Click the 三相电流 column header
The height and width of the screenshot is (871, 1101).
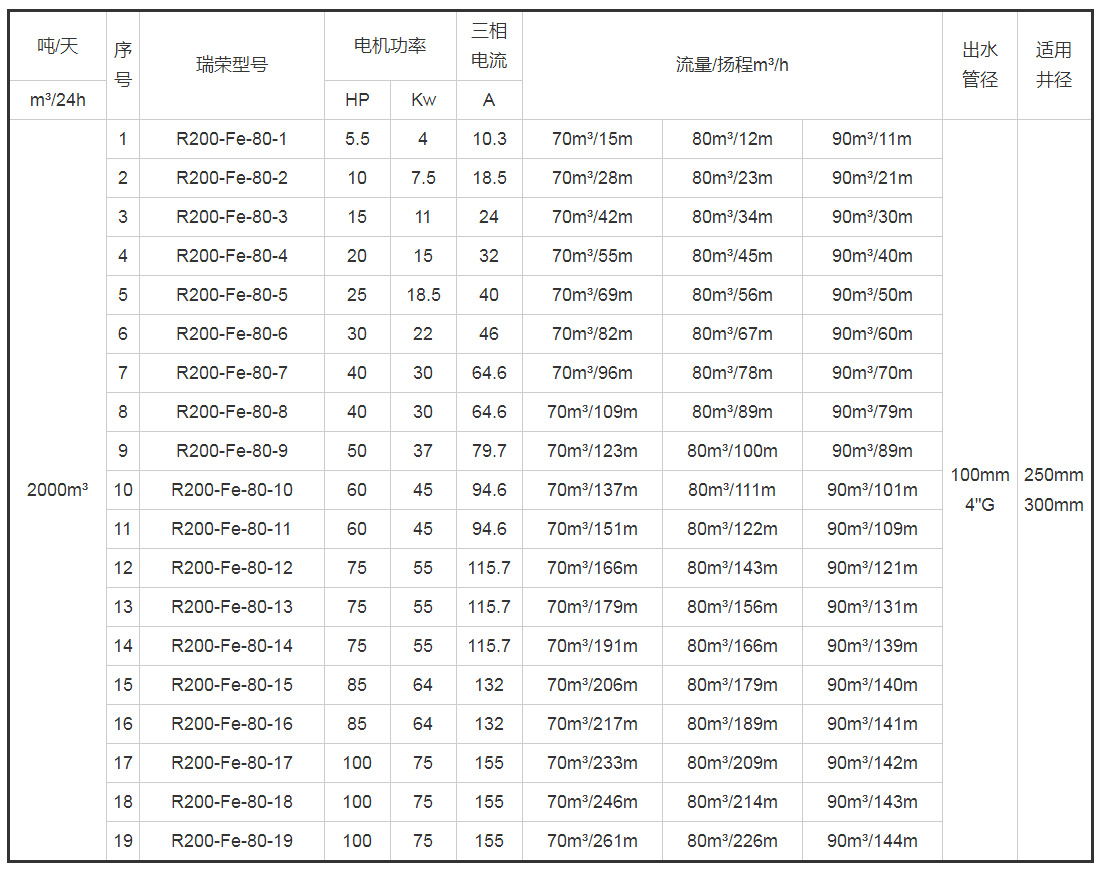489,46
